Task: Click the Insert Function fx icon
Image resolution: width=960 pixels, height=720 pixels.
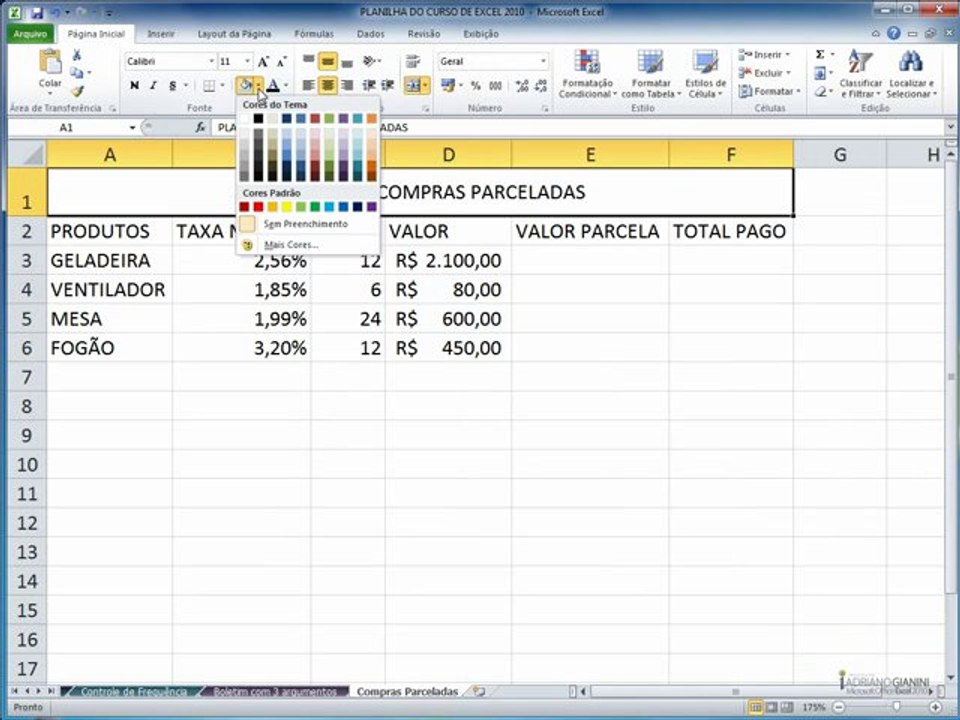Action: [x=200, y=127]
